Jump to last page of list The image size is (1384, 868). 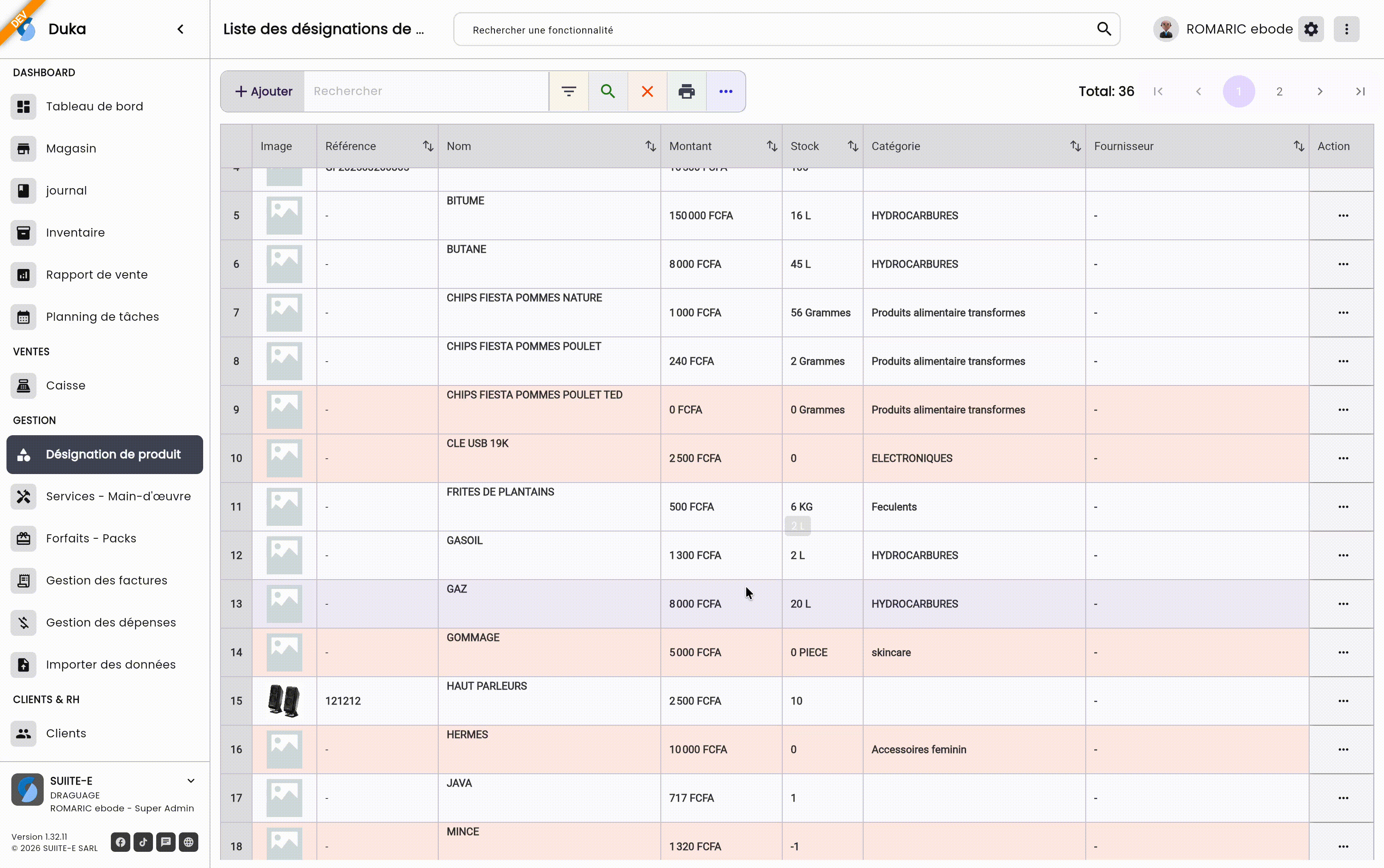(x=1360, y=91)
